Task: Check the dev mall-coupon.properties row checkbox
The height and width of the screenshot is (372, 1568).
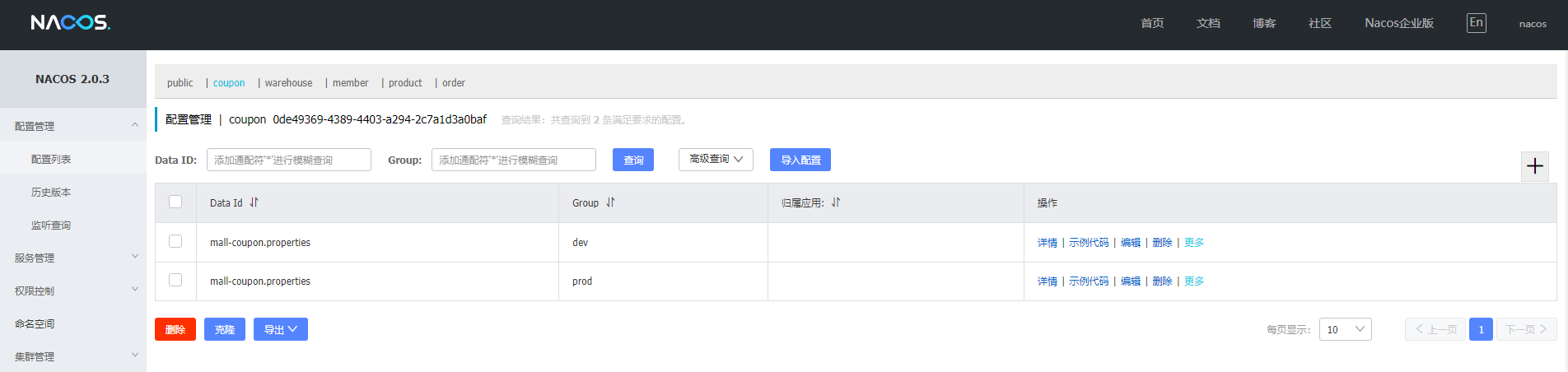Action: 175,241
